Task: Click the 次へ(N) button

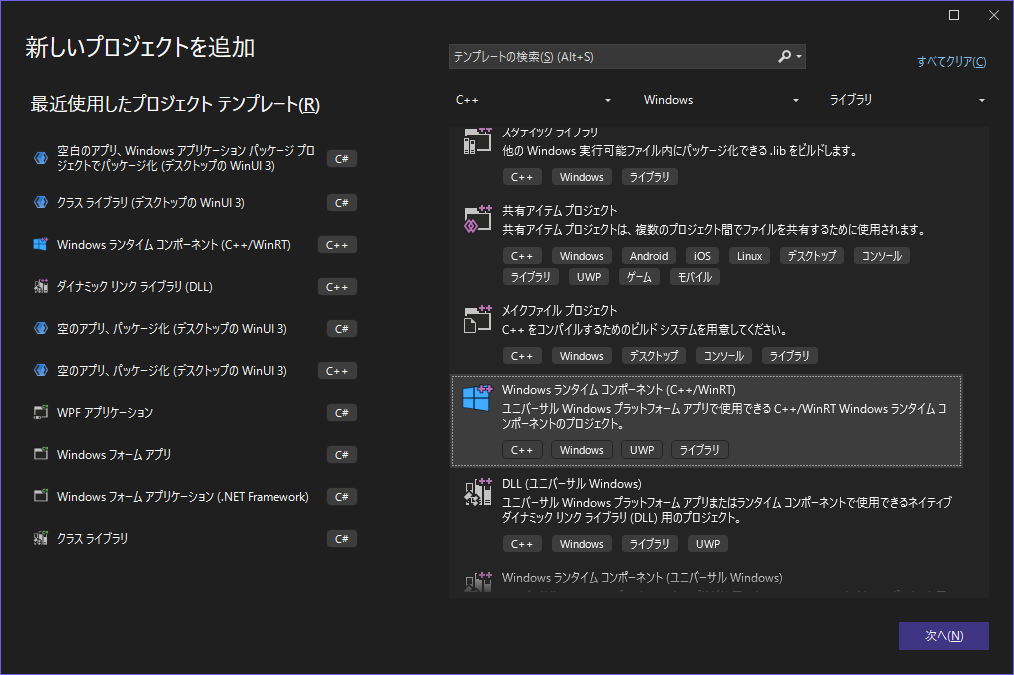Action: click(943, 636)
